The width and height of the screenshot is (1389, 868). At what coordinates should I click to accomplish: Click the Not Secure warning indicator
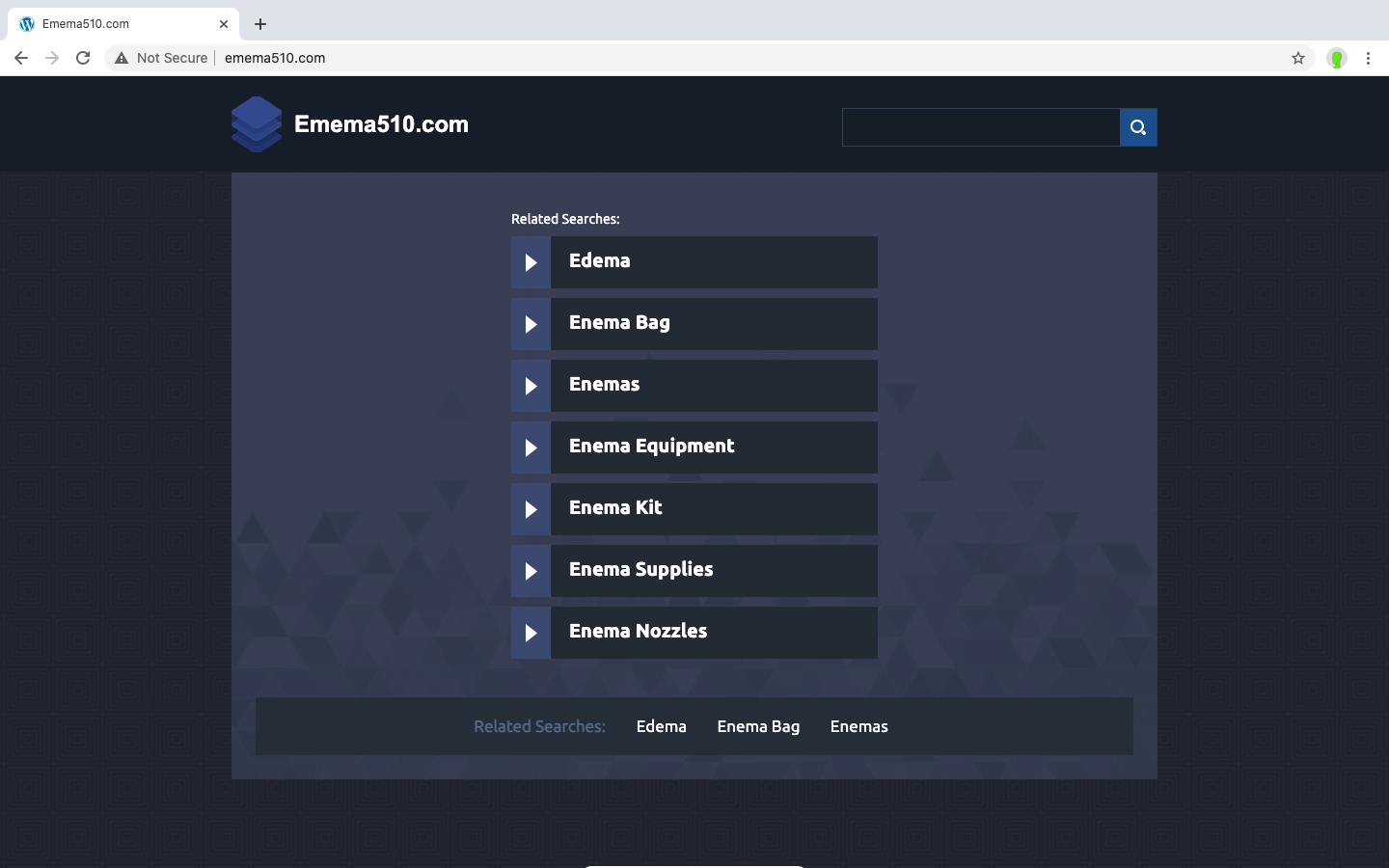(x=161, y=58)
